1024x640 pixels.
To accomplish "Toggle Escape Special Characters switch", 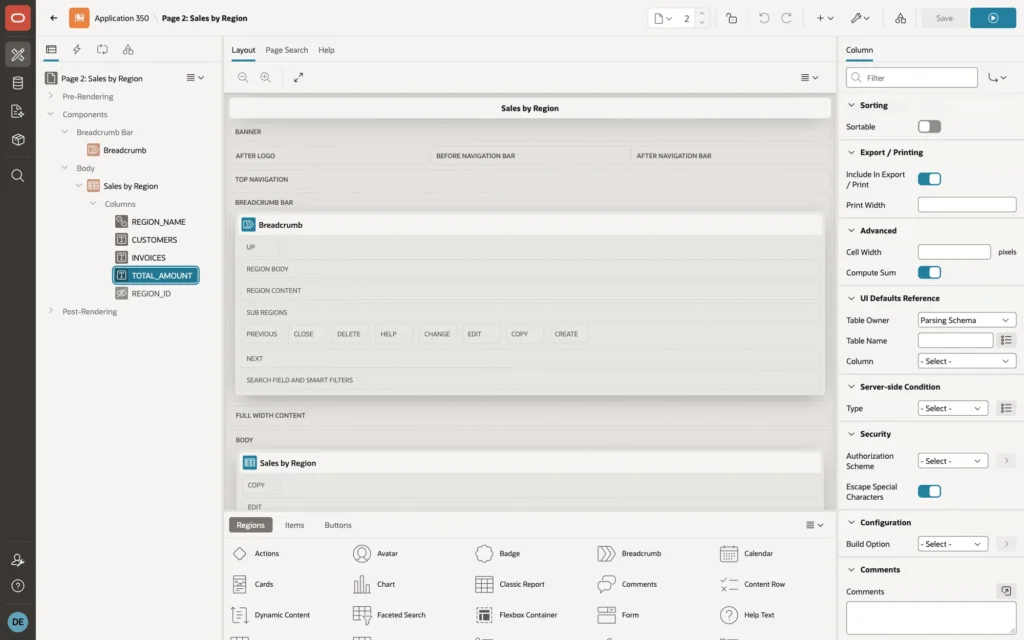I will click(x=929, y=491).
